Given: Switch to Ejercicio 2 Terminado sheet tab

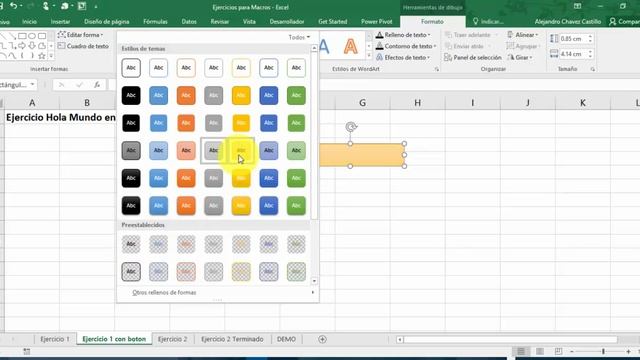Looking at the screenshot, I should pyautogui.click(x=232, y=339).
